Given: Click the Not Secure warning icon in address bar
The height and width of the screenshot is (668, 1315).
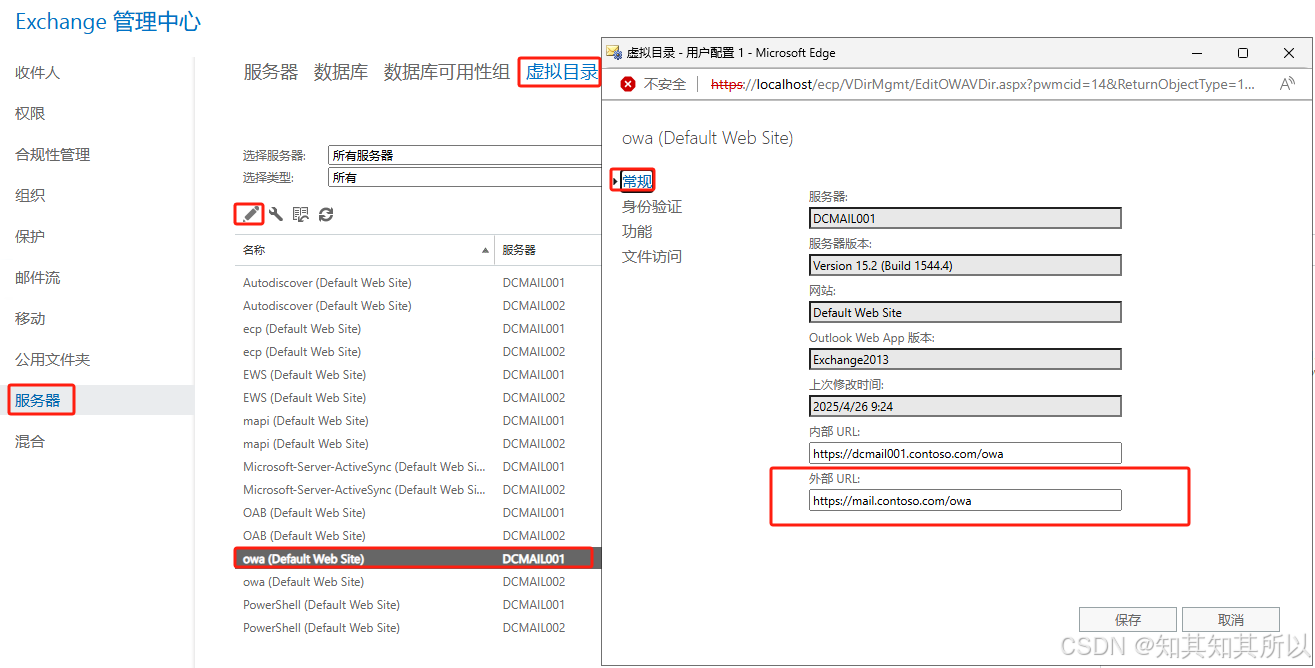Looking at the screenshot, I should (628, 84).
